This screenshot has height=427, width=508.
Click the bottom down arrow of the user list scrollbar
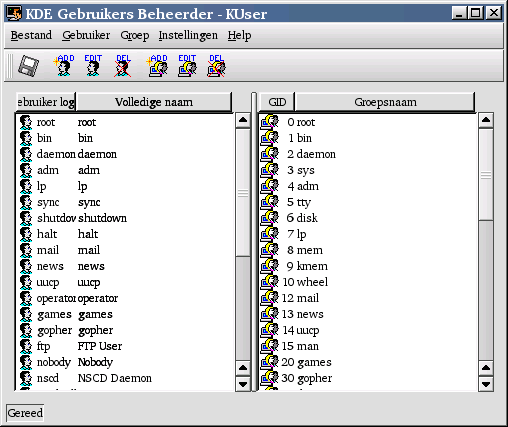(x=243, y=384)
